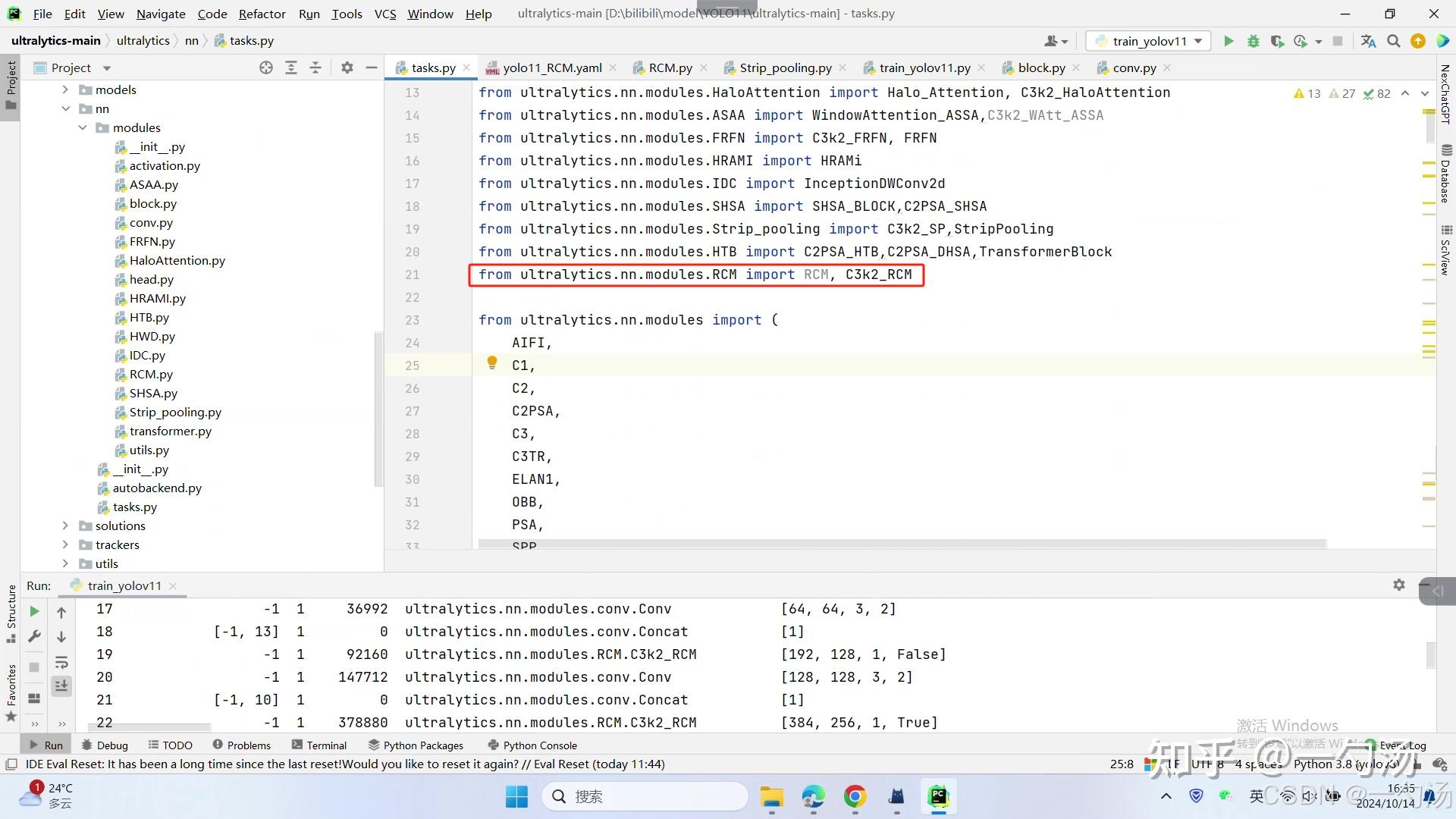Open RCM.py in the project tree
The image size is (1456, 819).
point(151,374)
